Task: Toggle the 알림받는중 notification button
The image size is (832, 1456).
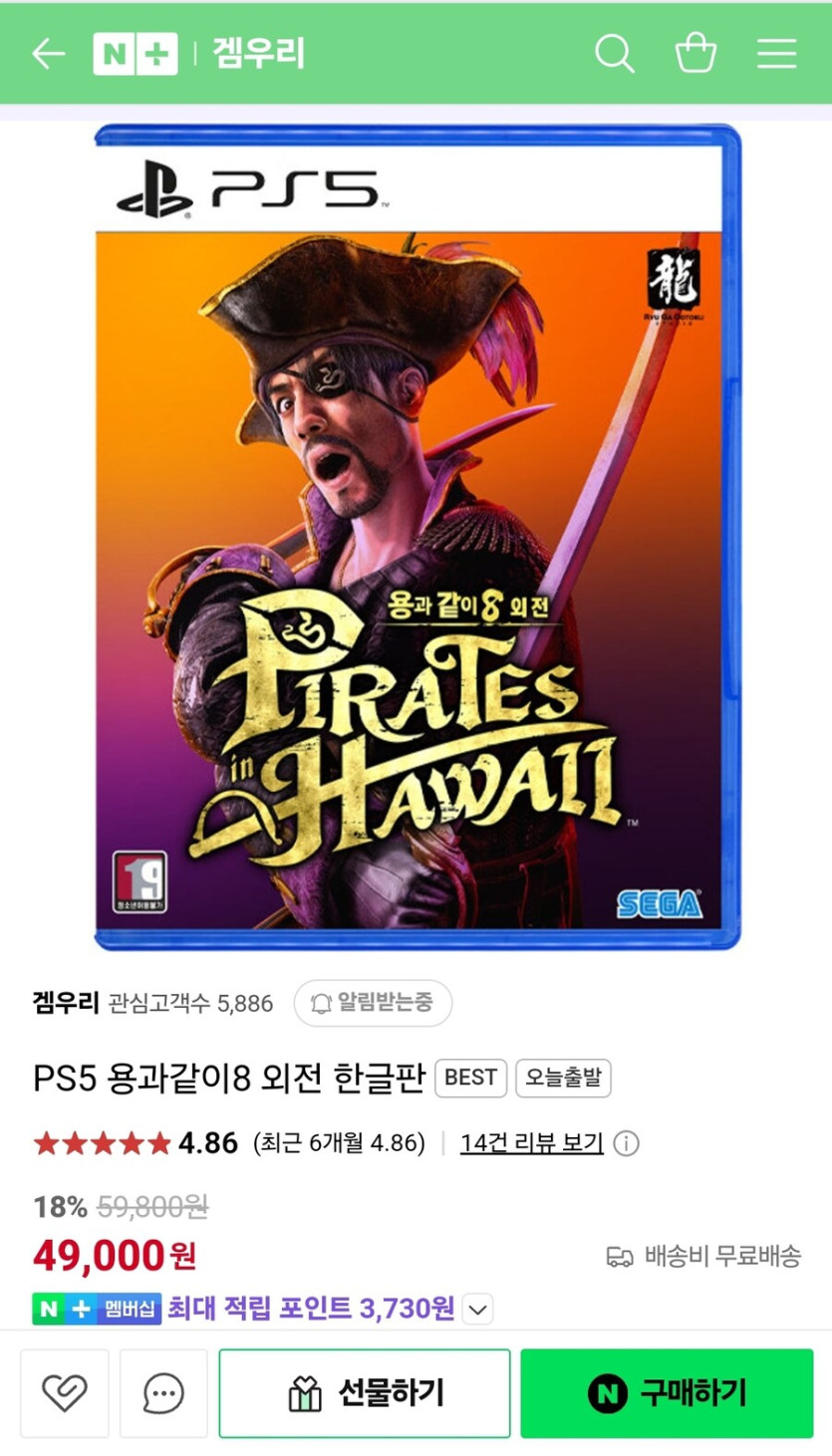Action: pos(373,1003)
